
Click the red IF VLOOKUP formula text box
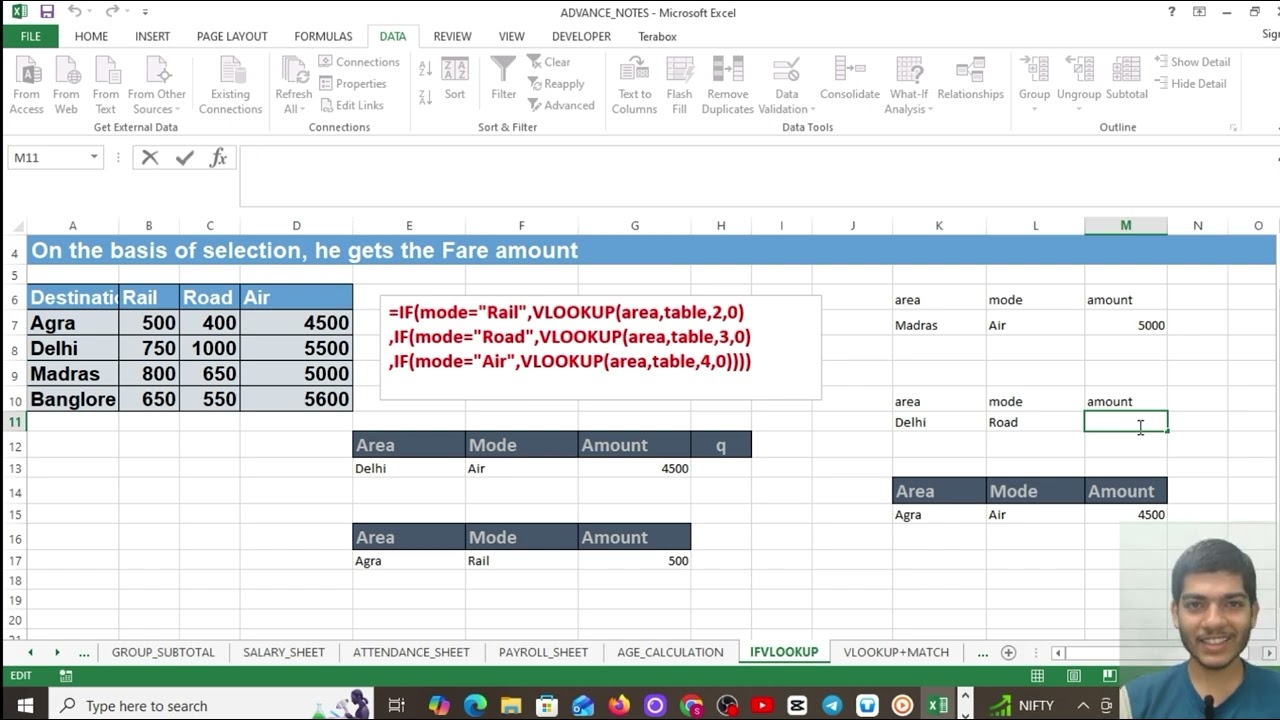[600, 347]
